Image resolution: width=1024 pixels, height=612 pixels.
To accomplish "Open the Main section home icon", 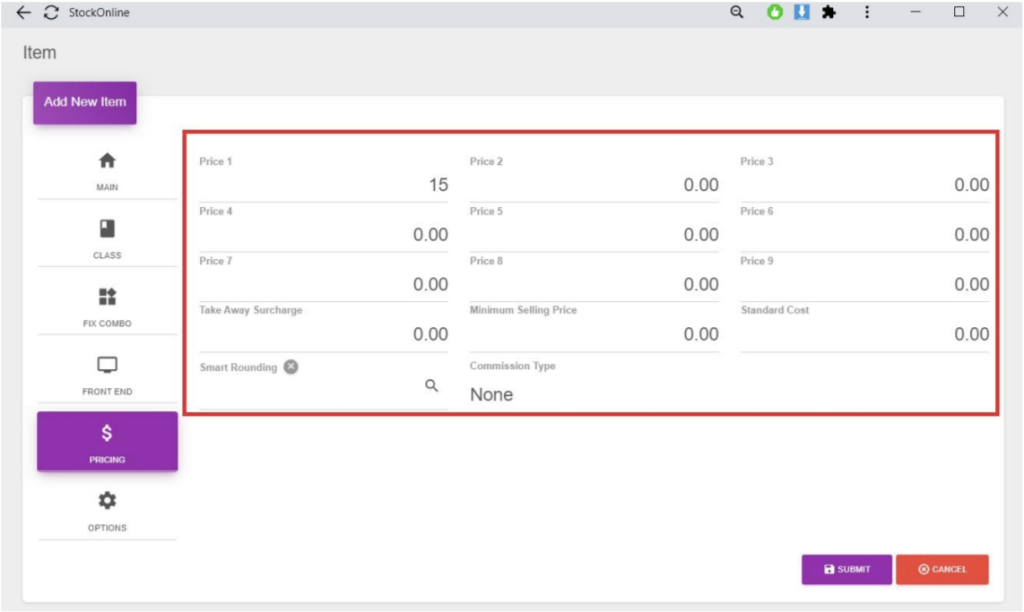I will pos(107,161).
